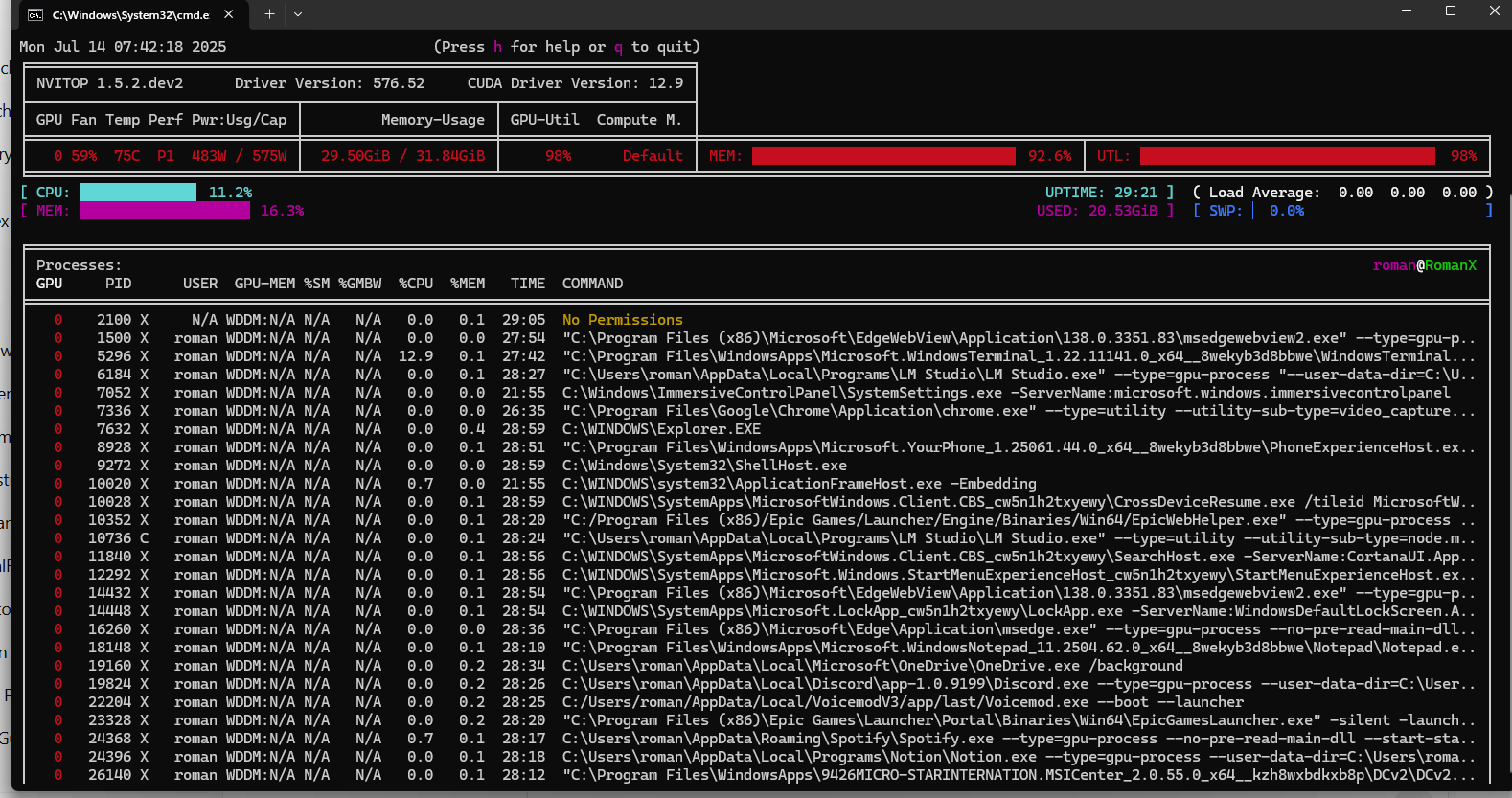The height and width of the screenshot is (798, 1512).
Task: Click the '%CPU' column header
Action: 416,284
